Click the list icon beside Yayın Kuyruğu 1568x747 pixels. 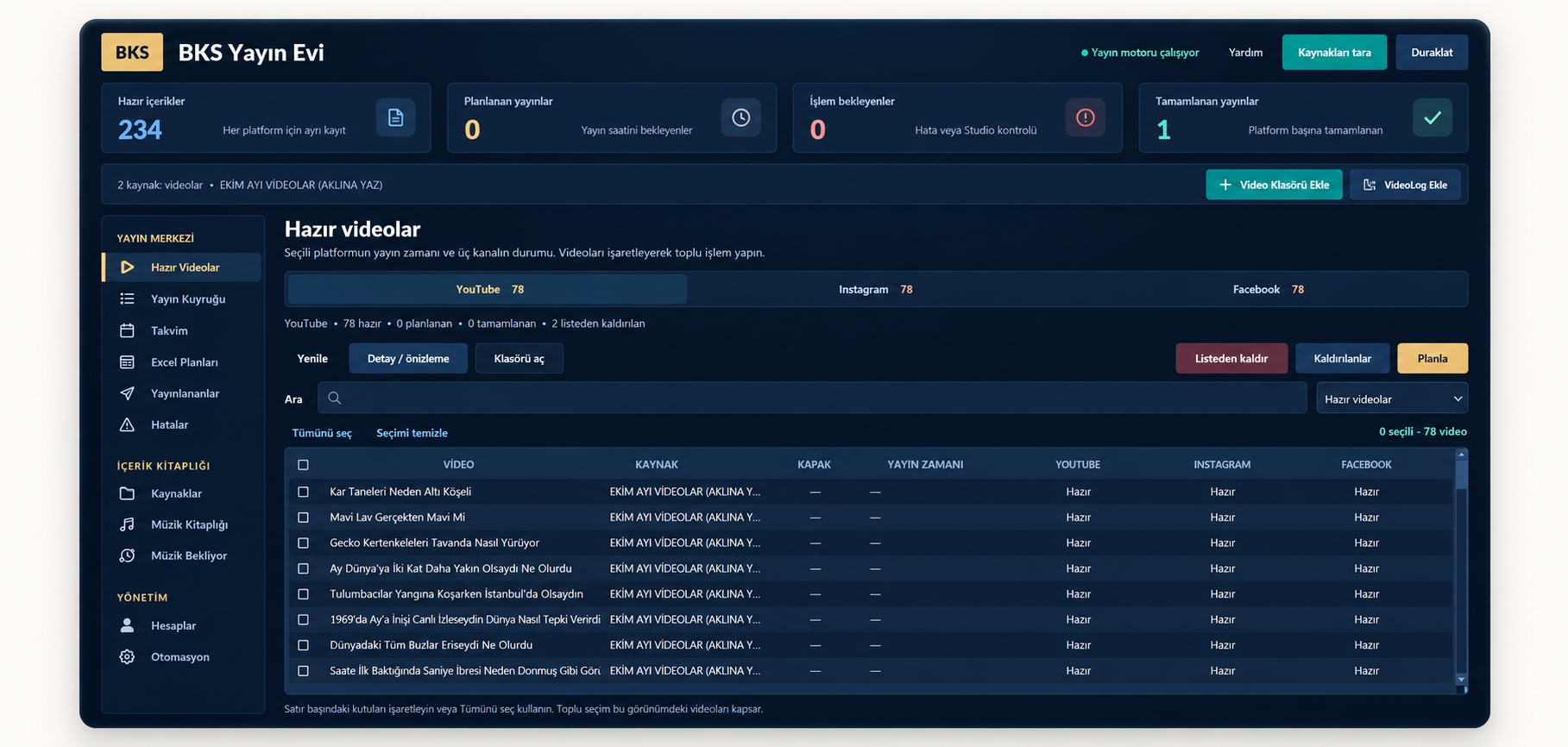(x=127, y=298)
